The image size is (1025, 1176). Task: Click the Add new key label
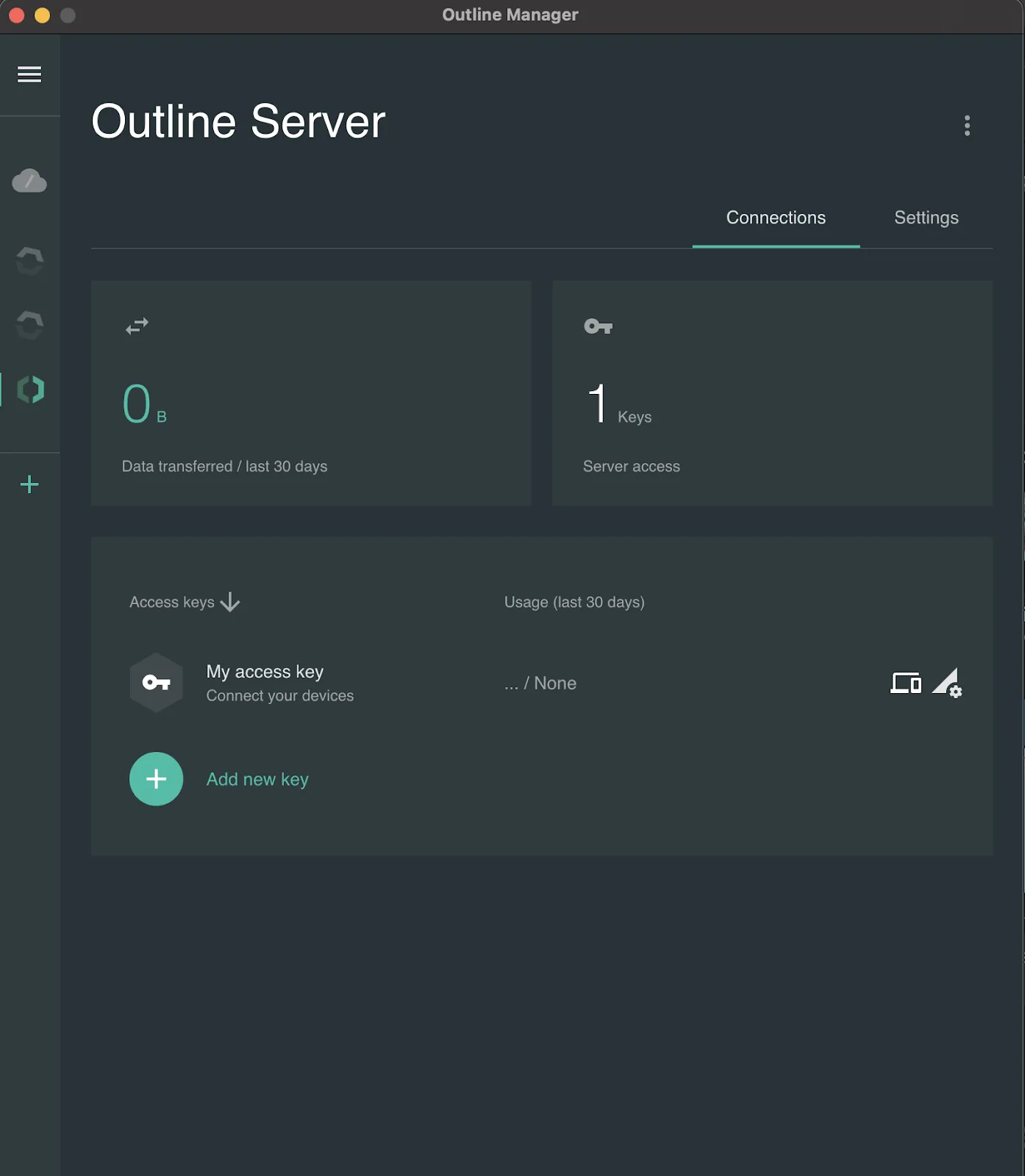click(257, 779)
